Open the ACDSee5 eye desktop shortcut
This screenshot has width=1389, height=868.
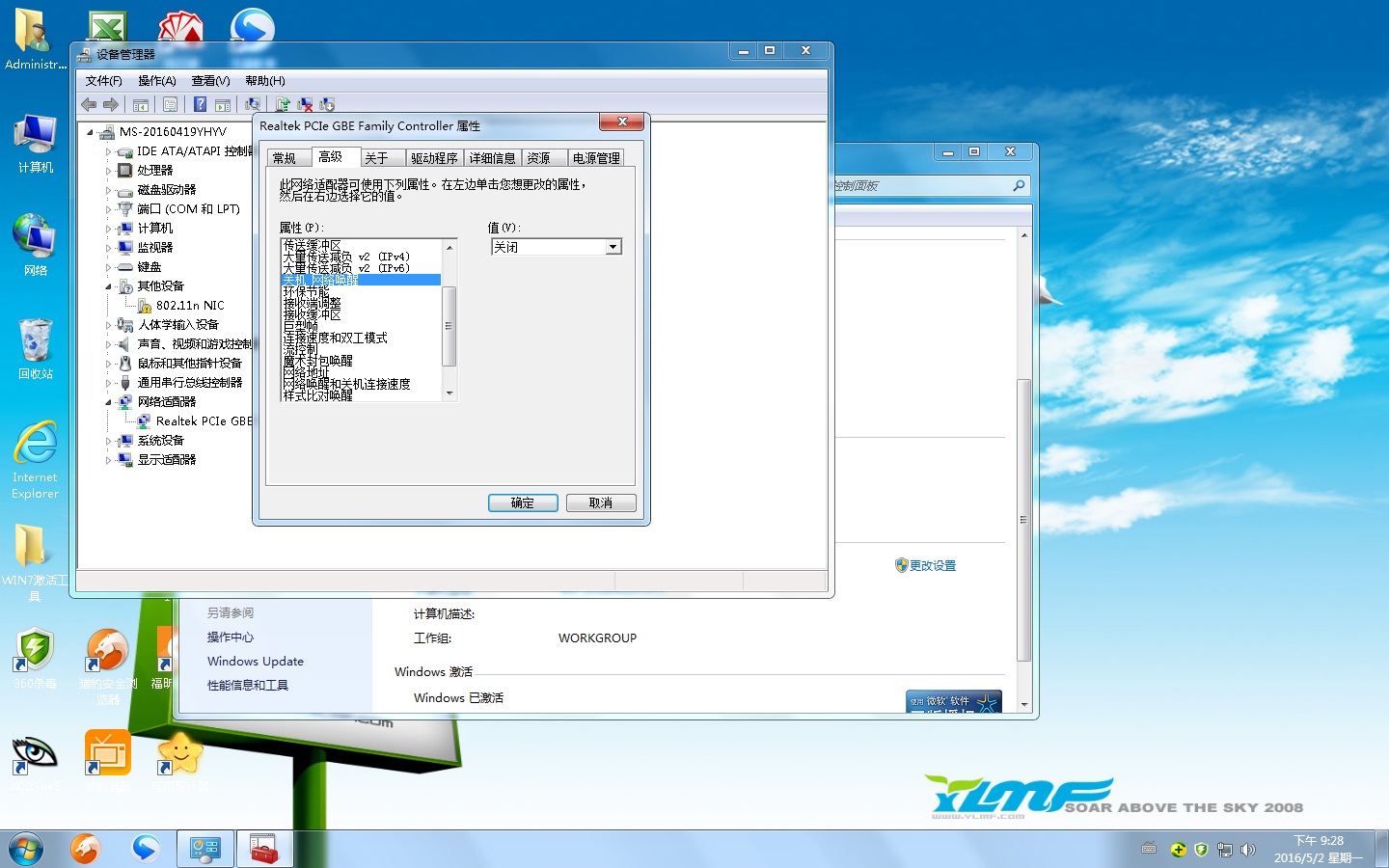[x=35, y=762]
